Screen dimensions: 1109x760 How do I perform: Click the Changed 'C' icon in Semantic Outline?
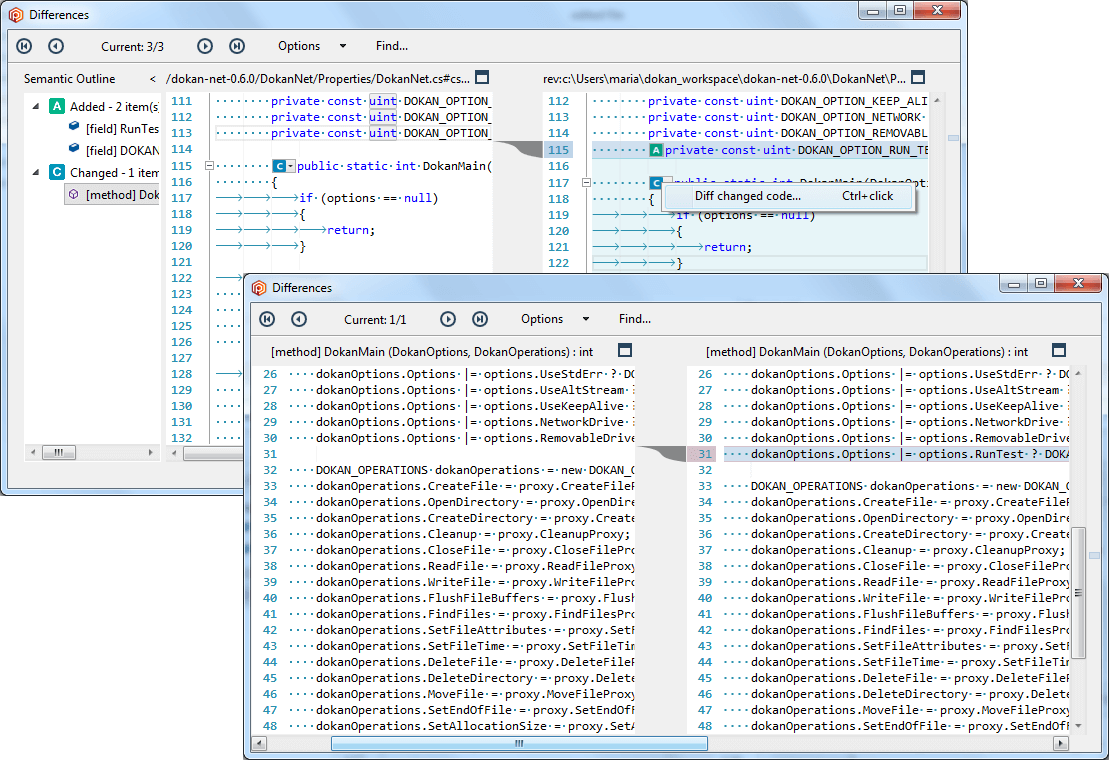(x=57, y=172)
